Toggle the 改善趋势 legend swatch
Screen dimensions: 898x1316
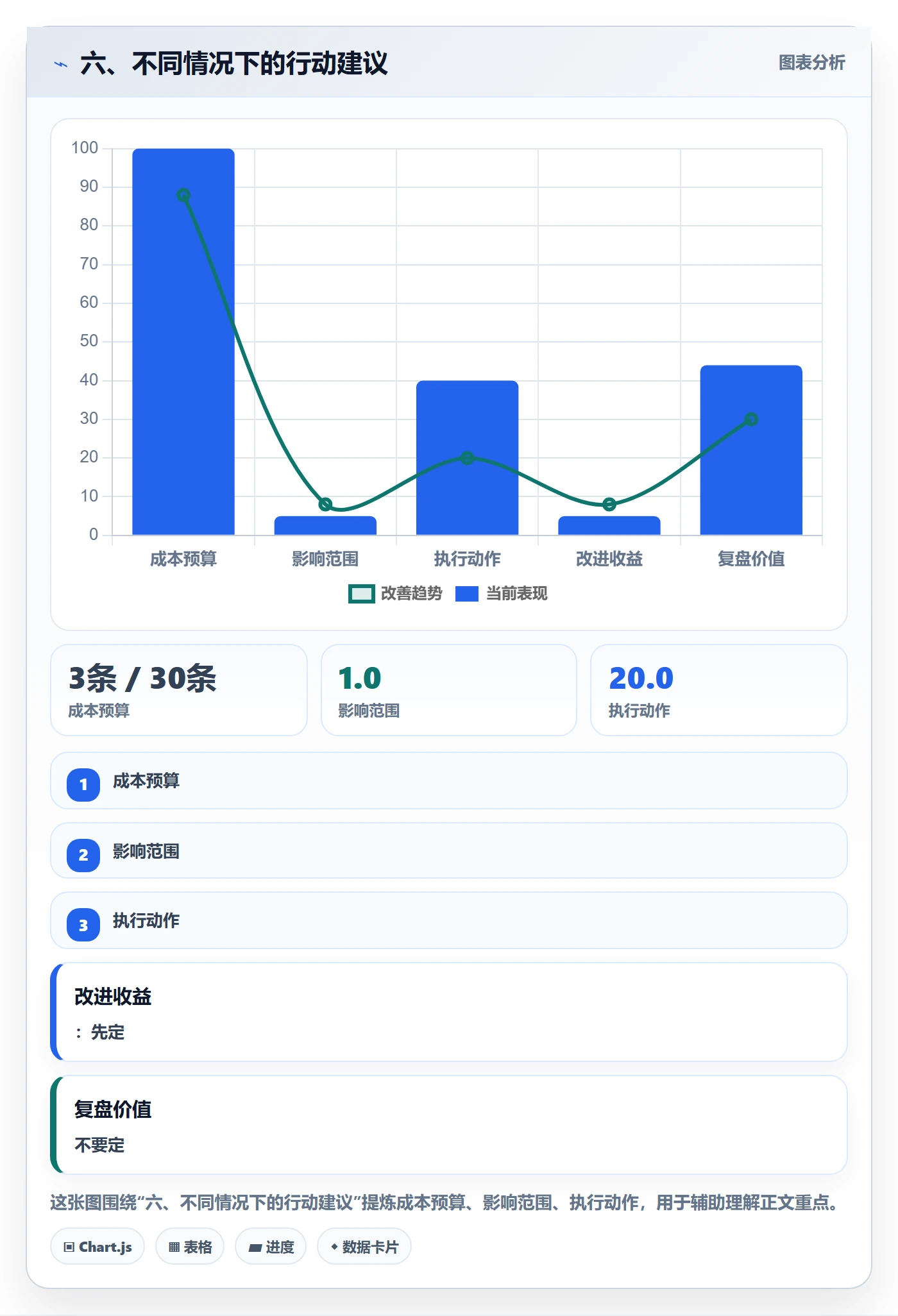(362, 594)
